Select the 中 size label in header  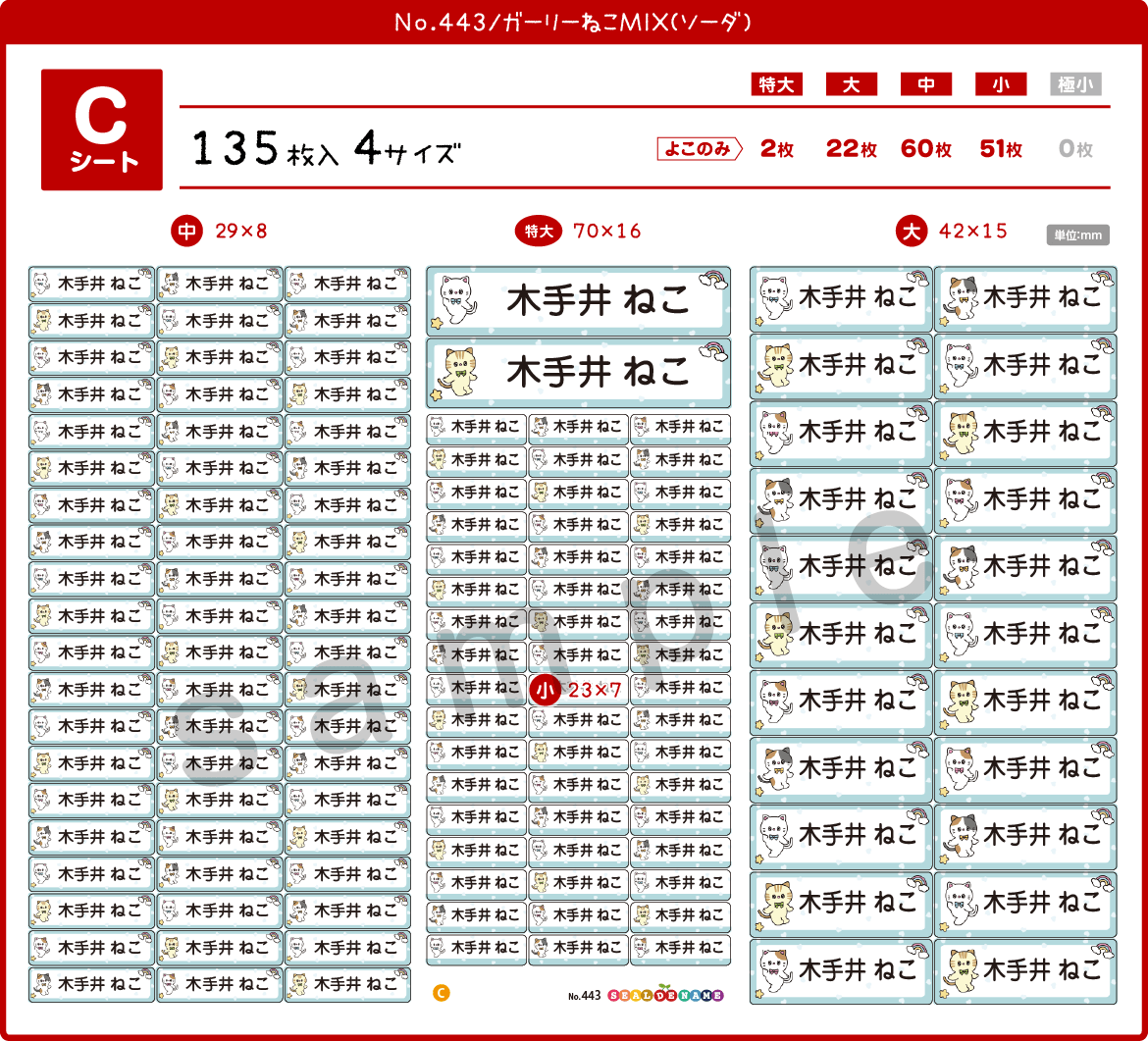[925, 84]
